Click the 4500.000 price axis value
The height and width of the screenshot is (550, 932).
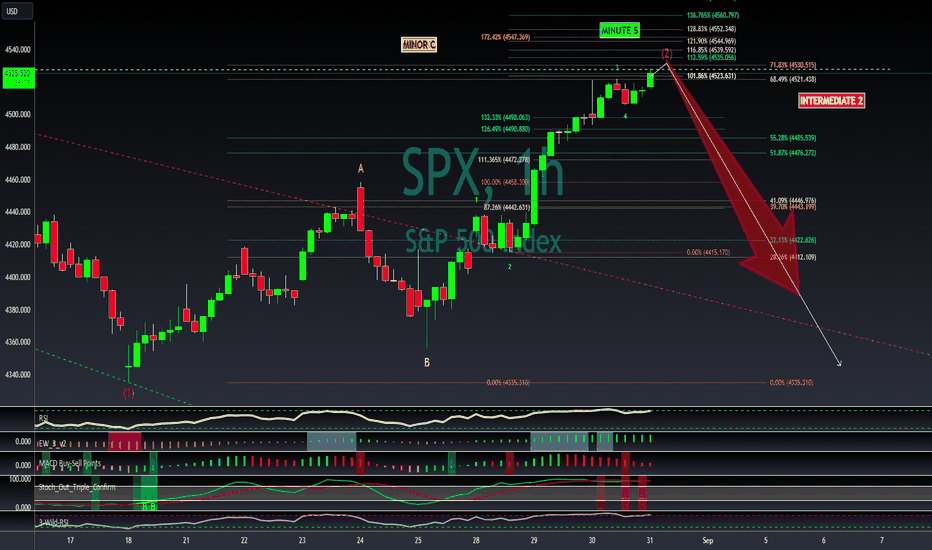click(18, 114)
